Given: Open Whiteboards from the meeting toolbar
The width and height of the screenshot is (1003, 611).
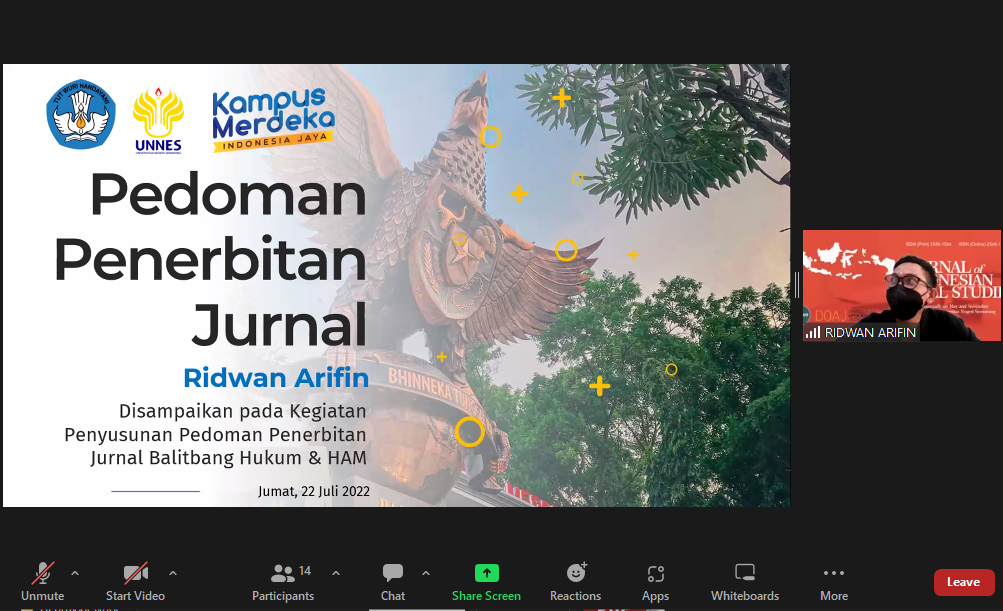Looking at the screenshot, I should click(744, 580).
